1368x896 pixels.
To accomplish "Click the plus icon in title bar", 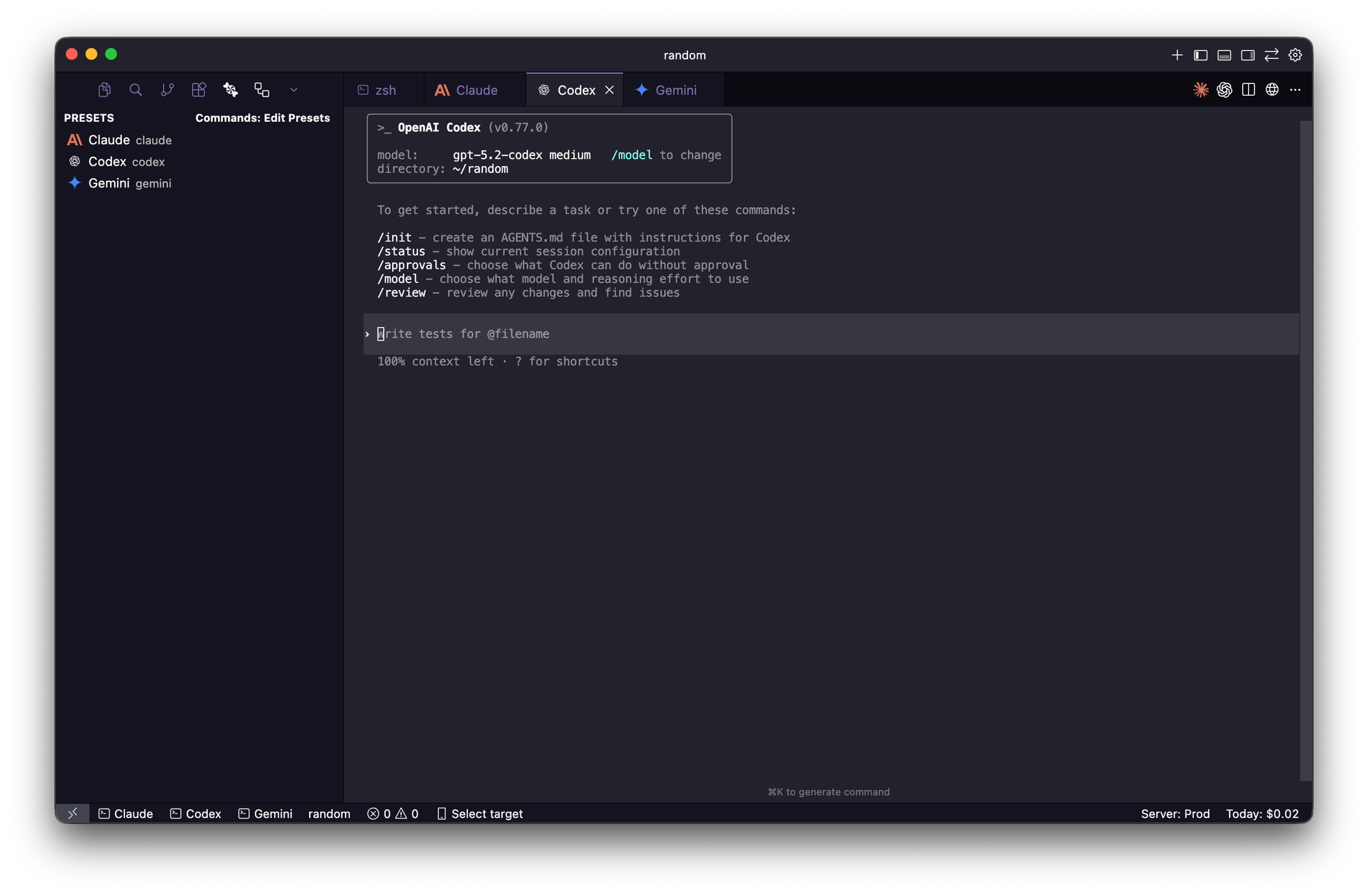I will click(x=1177, y=55).
